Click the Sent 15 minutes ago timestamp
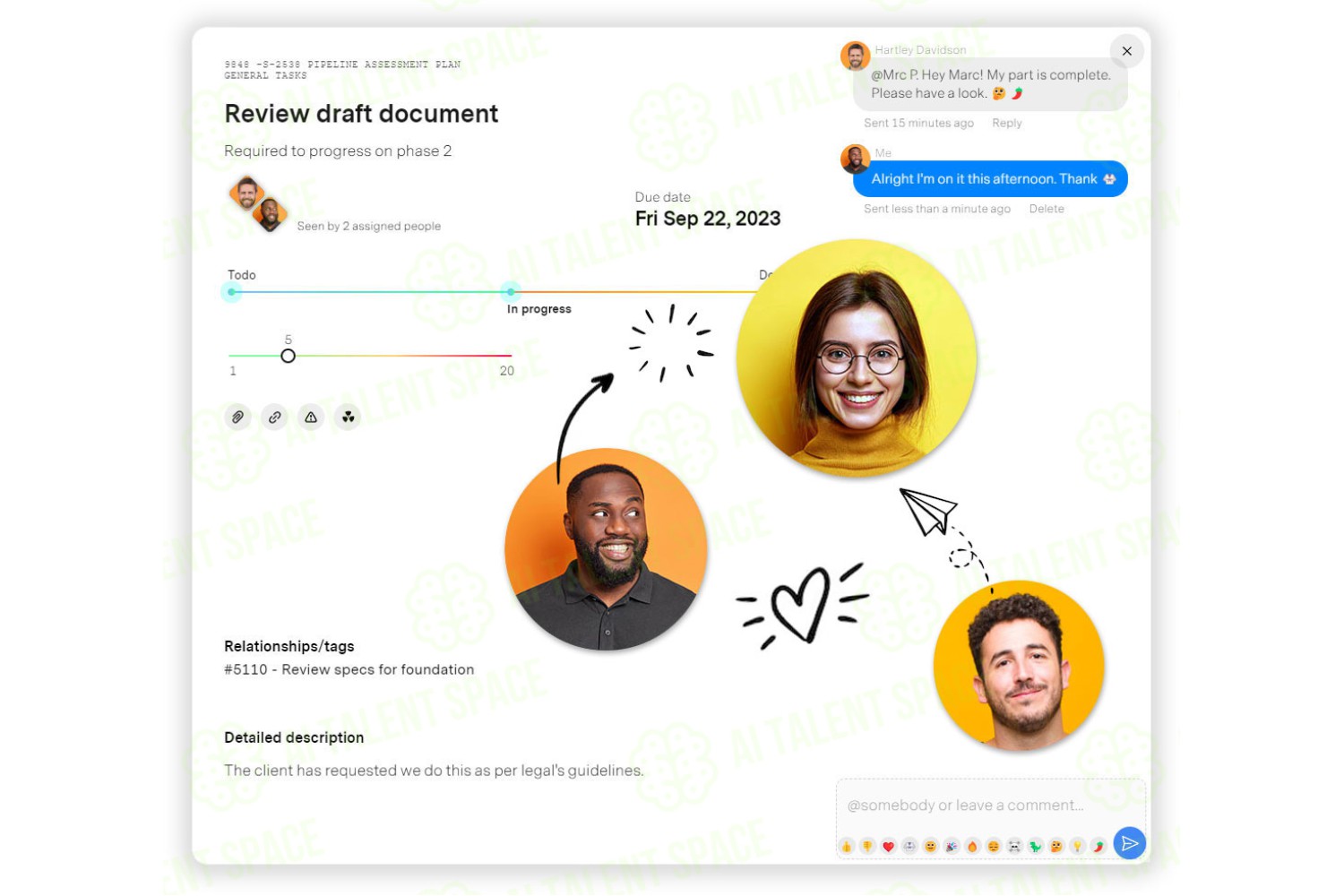The width and height of the screenshot is (1344, 896). point(918,124)
